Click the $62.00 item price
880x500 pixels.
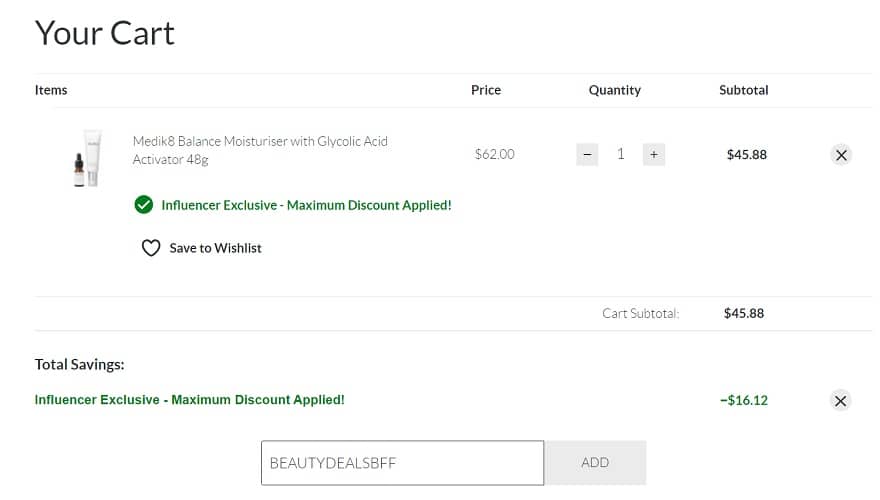pyautogui.click(x=494, y=154)
